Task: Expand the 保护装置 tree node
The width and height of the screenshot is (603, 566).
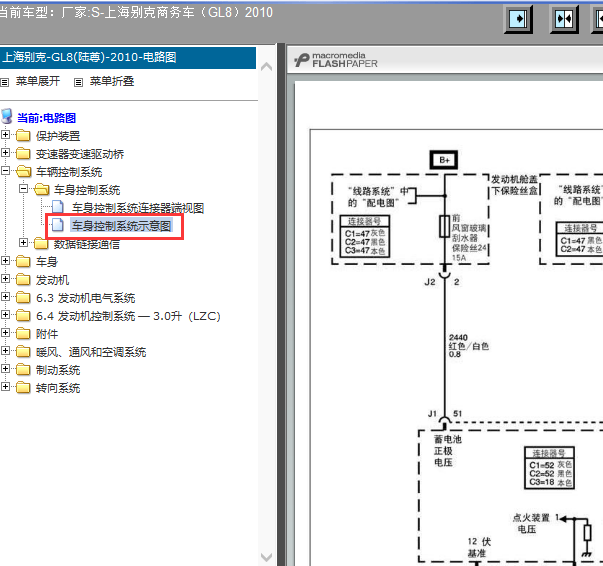Action: point(5,135)
